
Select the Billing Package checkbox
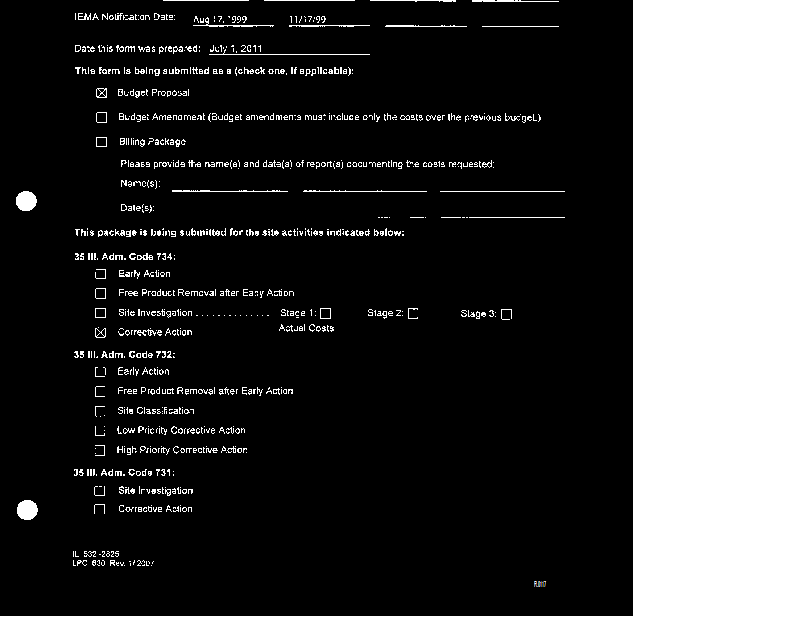coord(101,142)
